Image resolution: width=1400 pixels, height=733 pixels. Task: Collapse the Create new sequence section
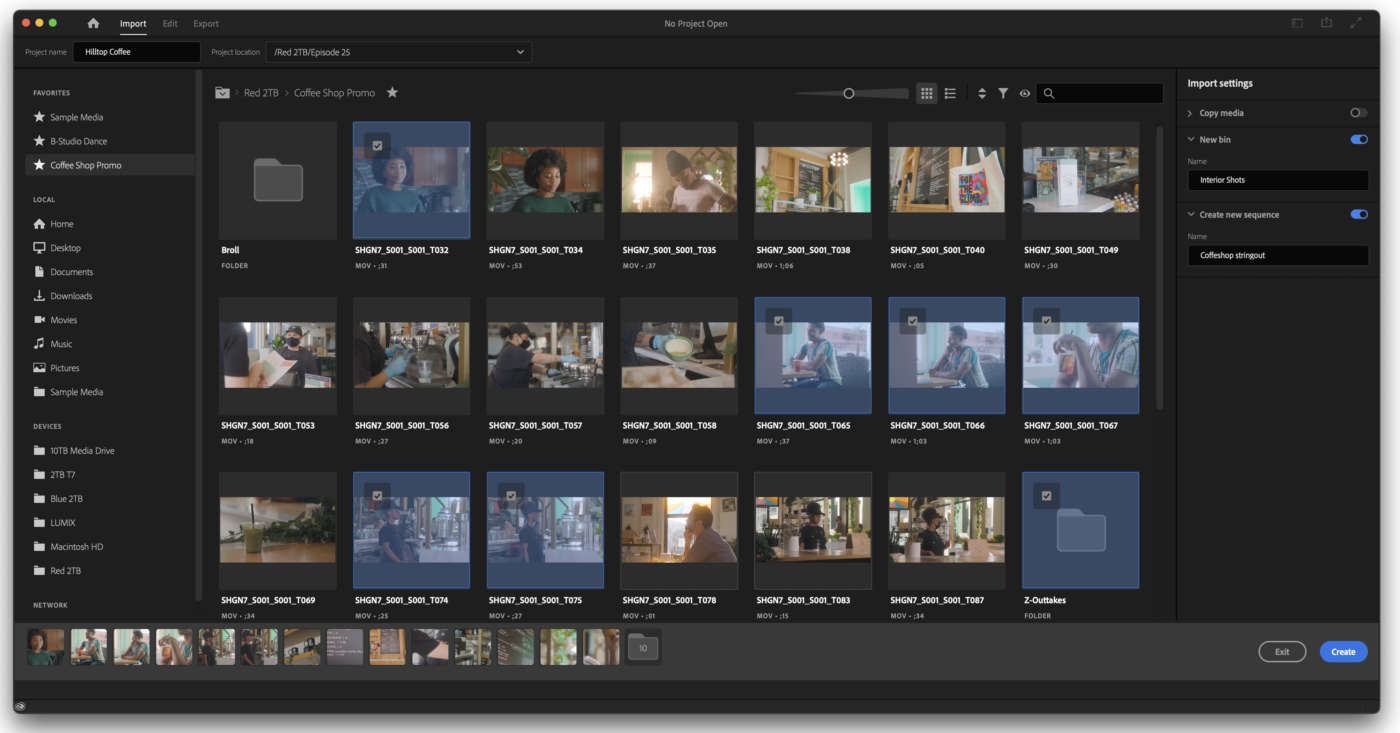1190,215
